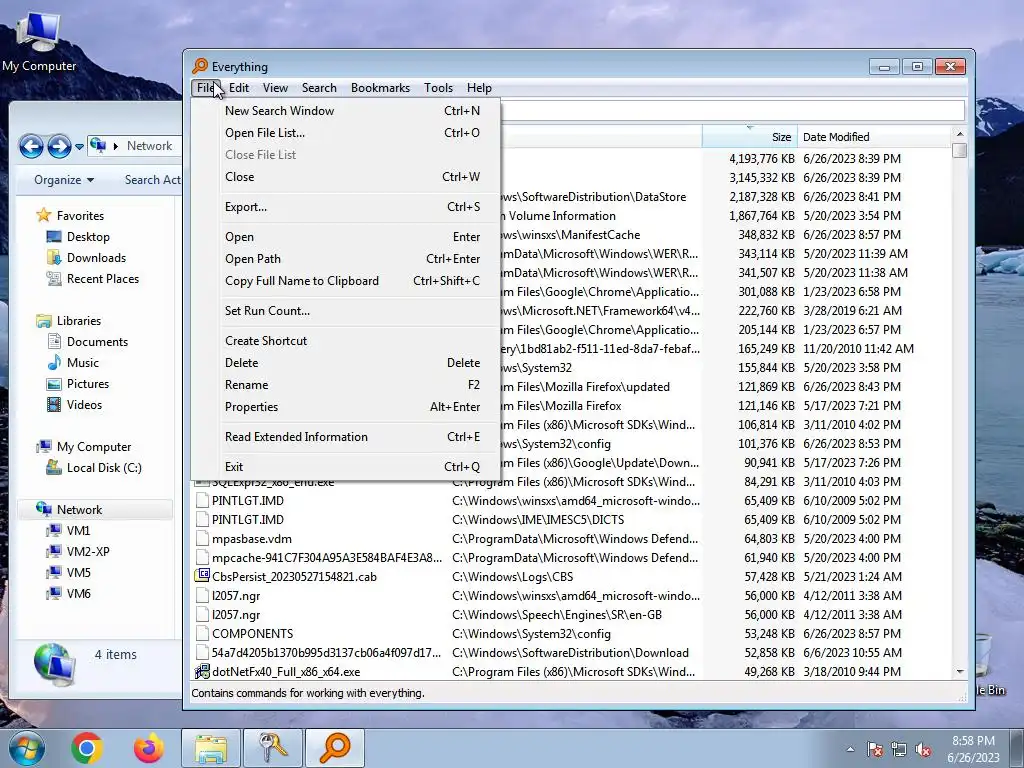Click the Windows Start orb
The image size is (1024, 768).
click(x=26, y=748)
